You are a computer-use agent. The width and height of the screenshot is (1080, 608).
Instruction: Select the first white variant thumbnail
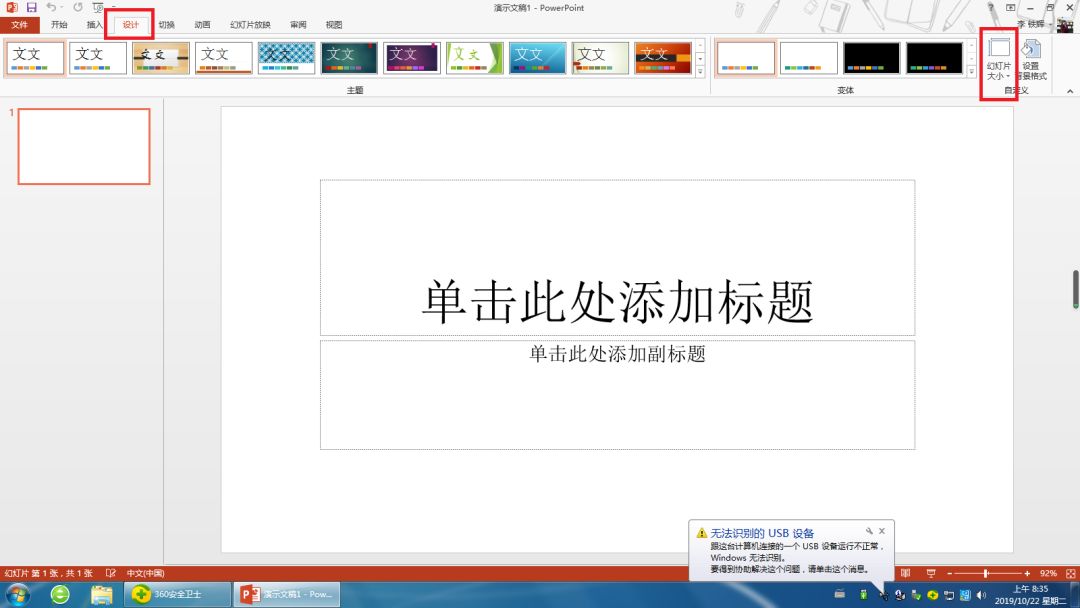click(x=746, y=58)
